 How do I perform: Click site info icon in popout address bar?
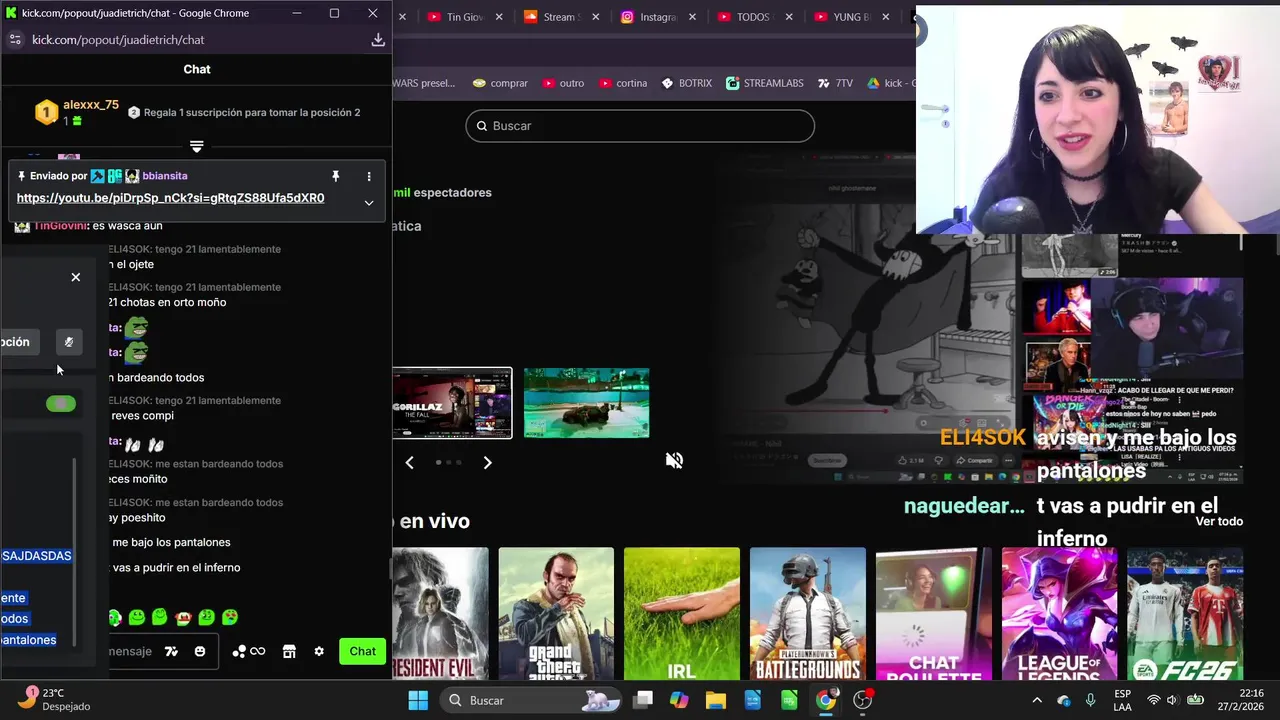pos(15,40)
